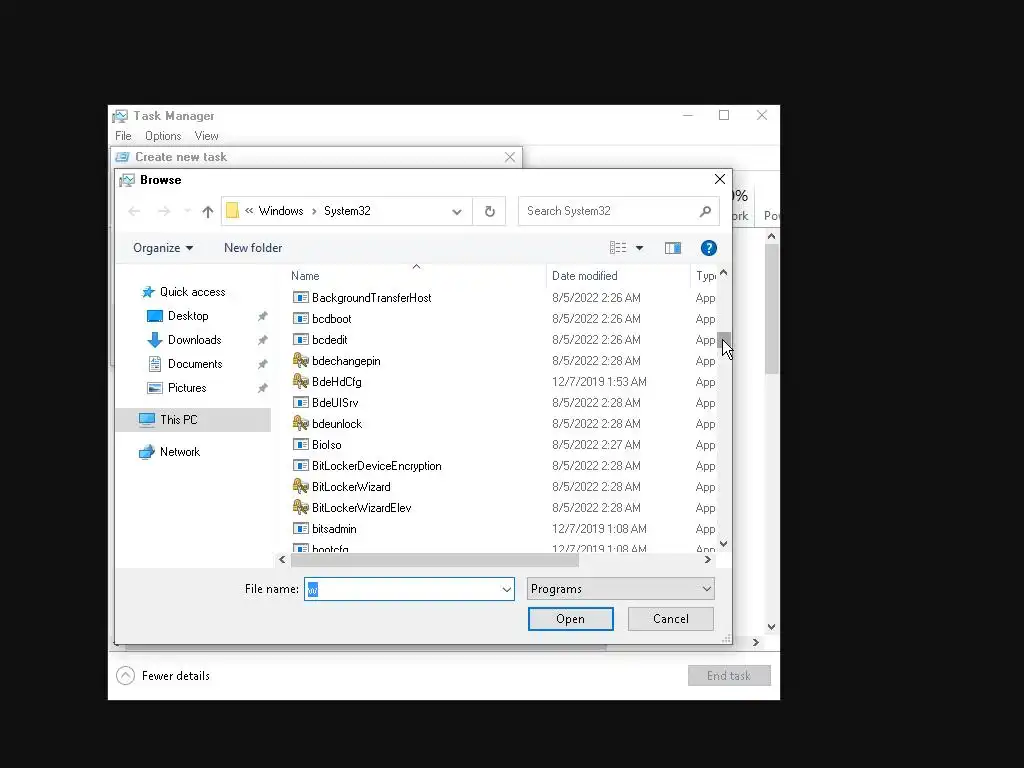Unpin Desktop using its pin icon
Screen dimensions: 1024x768
point(263,316)
